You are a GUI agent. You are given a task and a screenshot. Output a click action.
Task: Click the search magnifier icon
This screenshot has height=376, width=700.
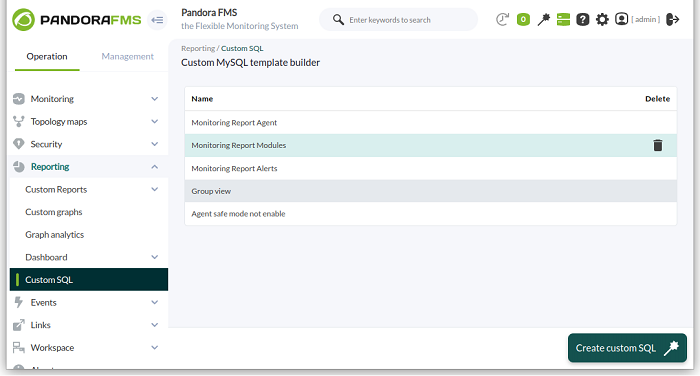338,20
